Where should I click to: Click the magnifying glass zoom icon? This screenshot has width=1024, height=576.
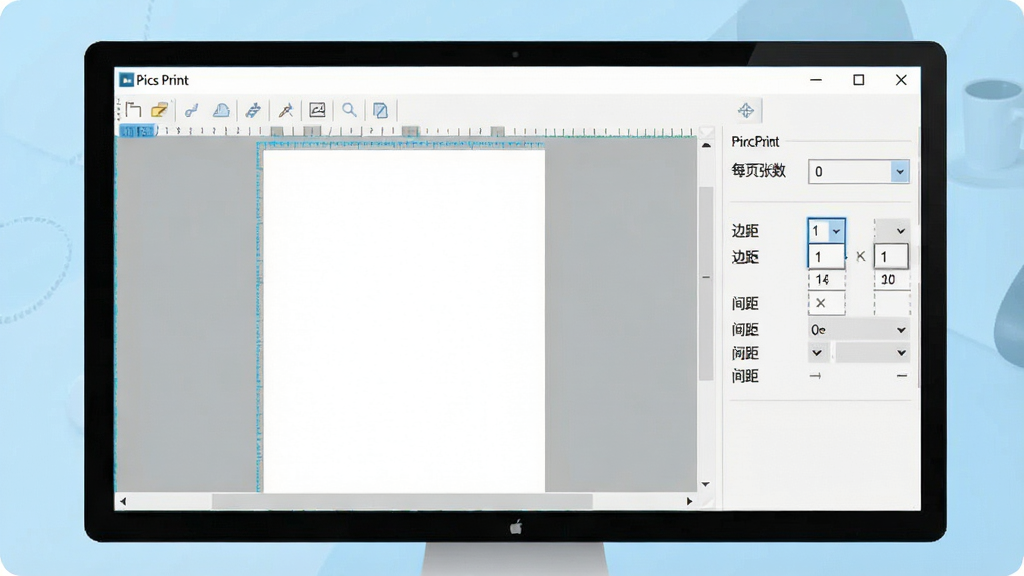click(x=349, y=110)
